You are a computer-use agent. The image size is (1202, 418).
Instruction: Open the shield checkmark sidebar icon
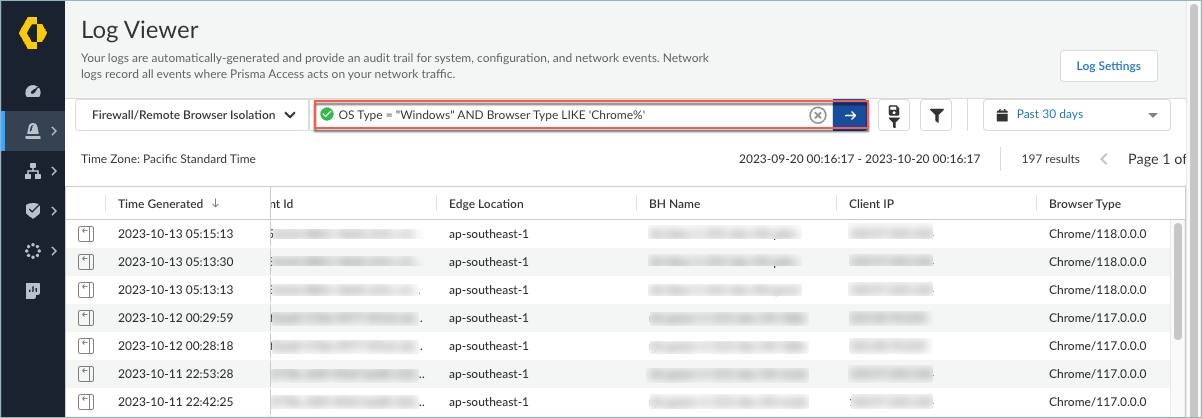[32, 211]
